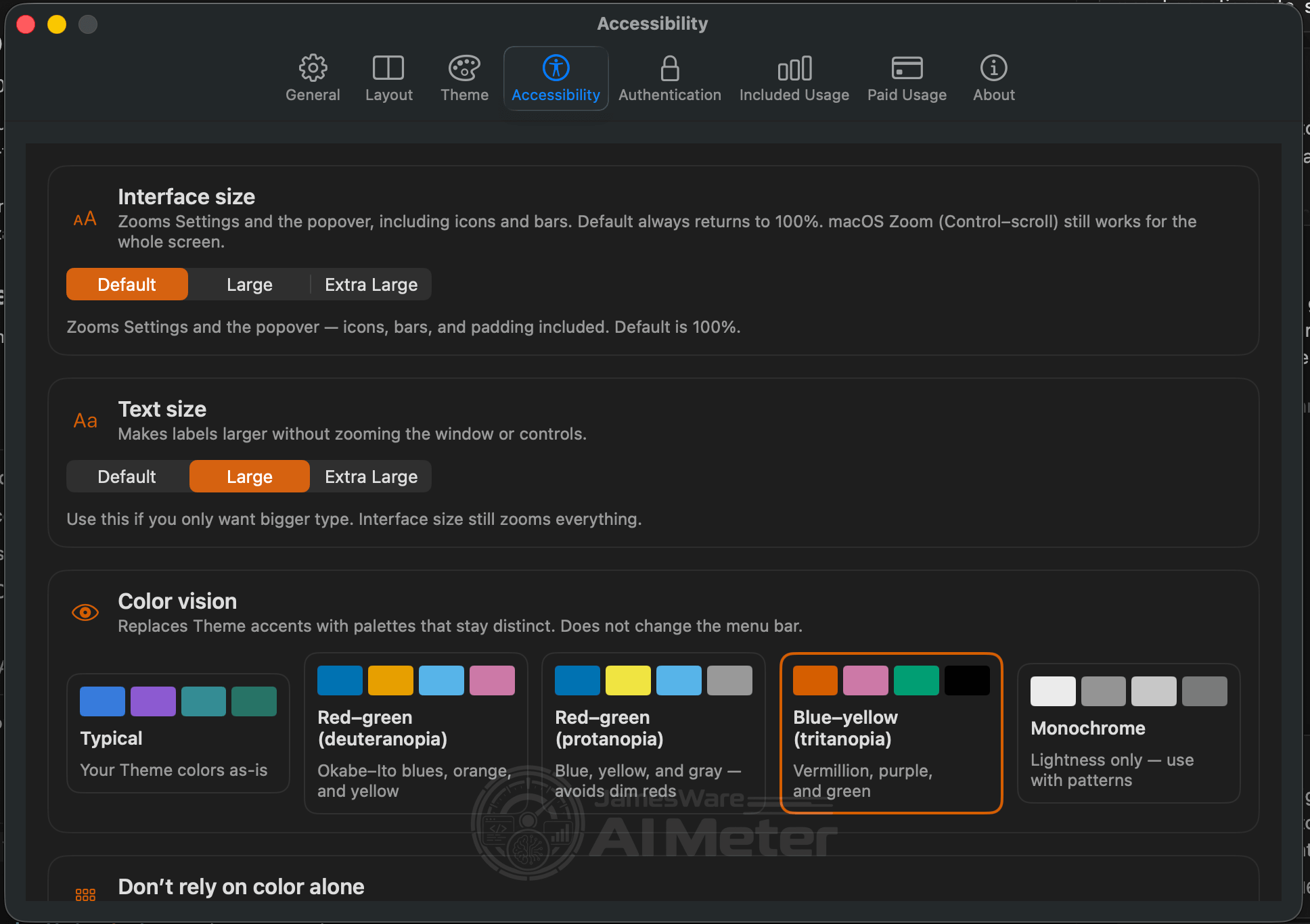Screen dimensions: 1310x924
Task: Choose the Monochrome palette card
Action: tap(1129, 733)
